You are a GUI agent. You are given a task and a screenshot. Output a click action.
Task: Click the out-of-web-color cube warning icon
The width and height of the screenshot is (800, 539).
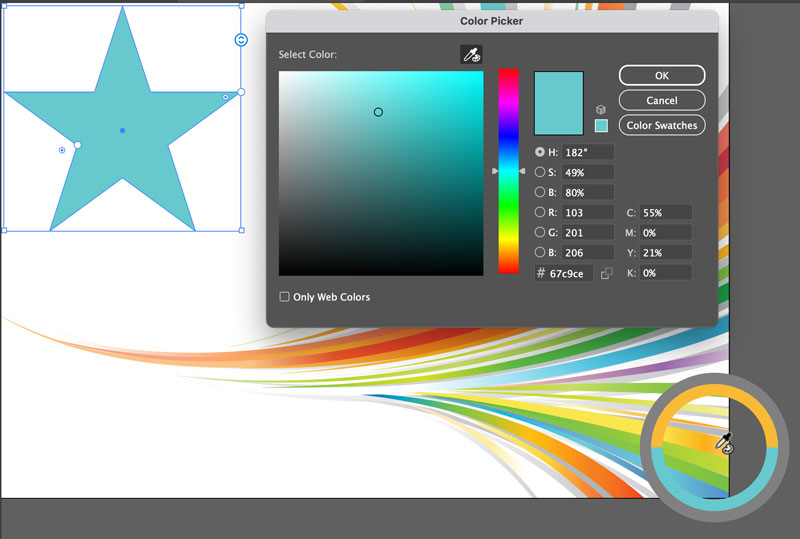pyautogui.click(x=600, y=109)
